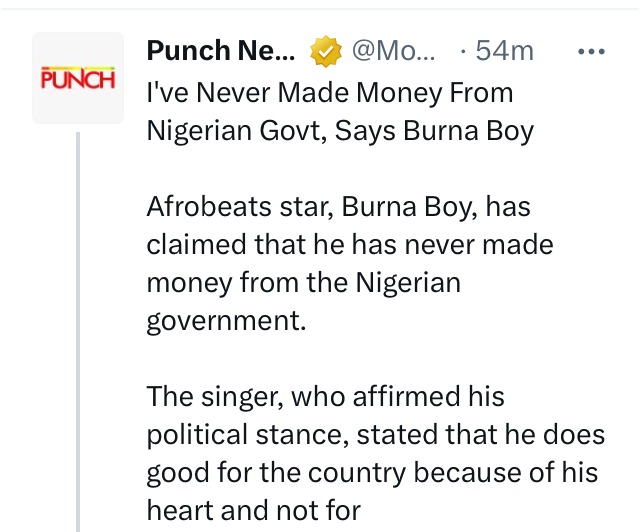Click the 'money from the Nigerian' line
This screenshot has height=532, width=640.
click(304, 283)
